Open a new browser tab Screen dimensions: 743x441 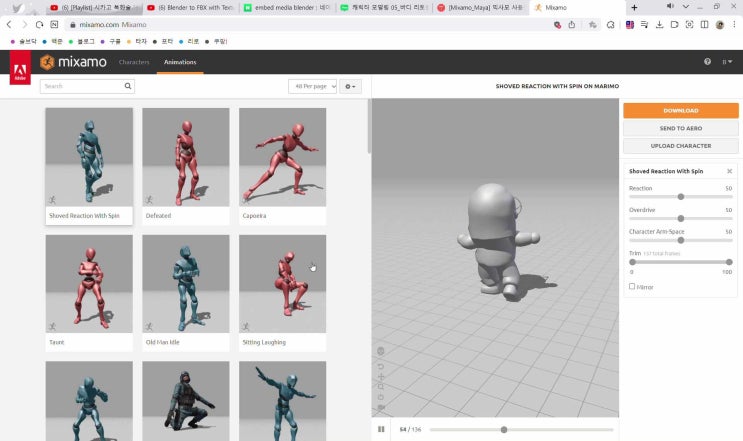pos(634,8)
